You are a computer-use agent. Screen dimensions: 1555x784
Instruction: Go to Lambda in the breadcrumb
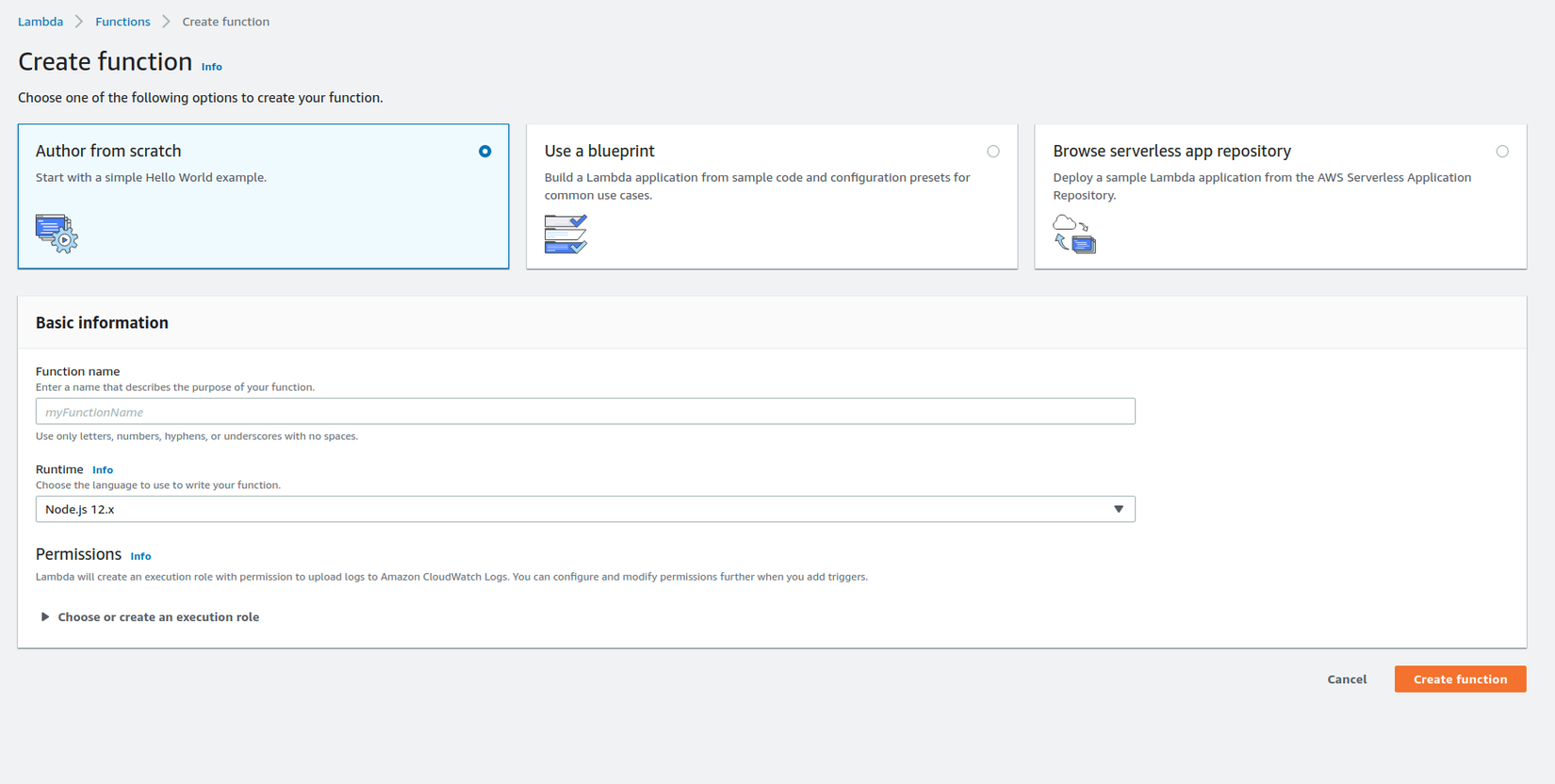(41, 22)
